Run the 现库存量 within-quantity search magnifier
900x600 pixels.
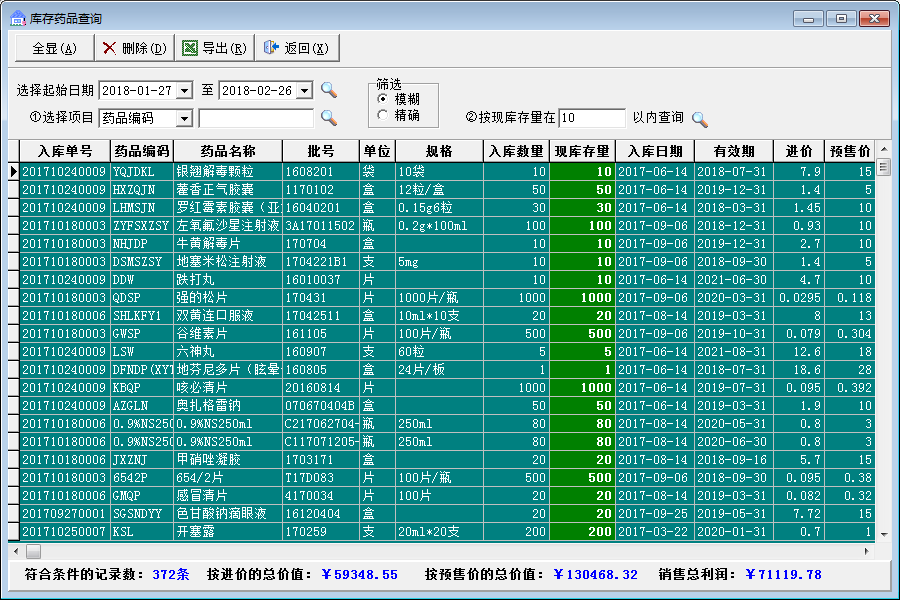[x=700, y=119]
